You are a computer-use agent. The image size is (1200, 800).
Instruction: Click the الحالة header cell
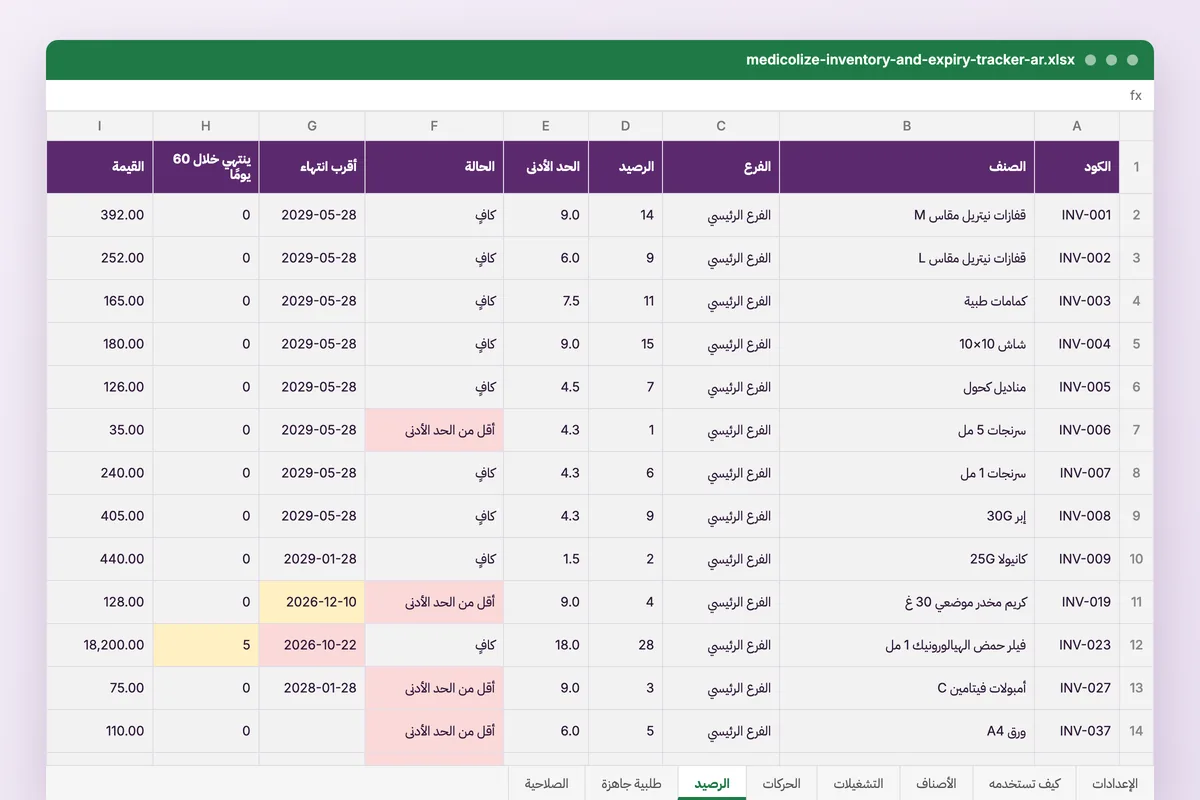[x=434, y=167]
